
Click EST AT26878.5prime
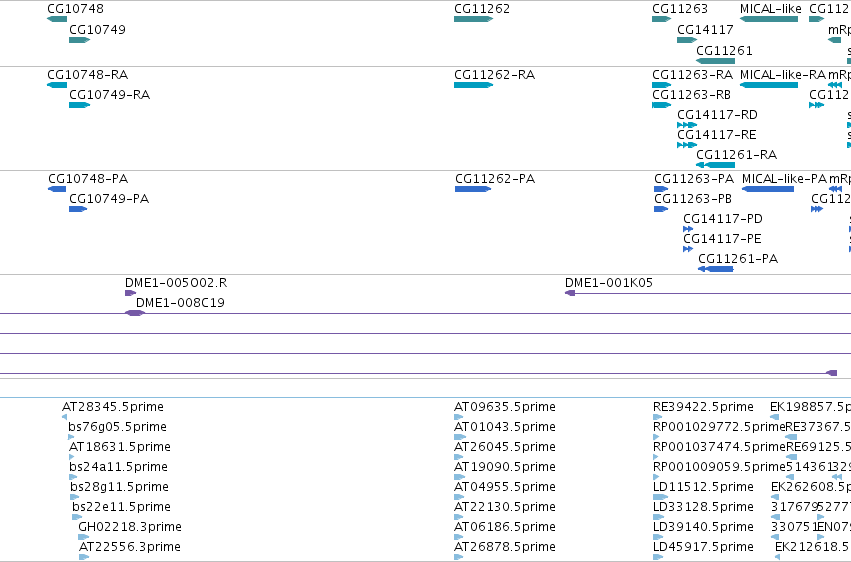click(x=459, y=557)
